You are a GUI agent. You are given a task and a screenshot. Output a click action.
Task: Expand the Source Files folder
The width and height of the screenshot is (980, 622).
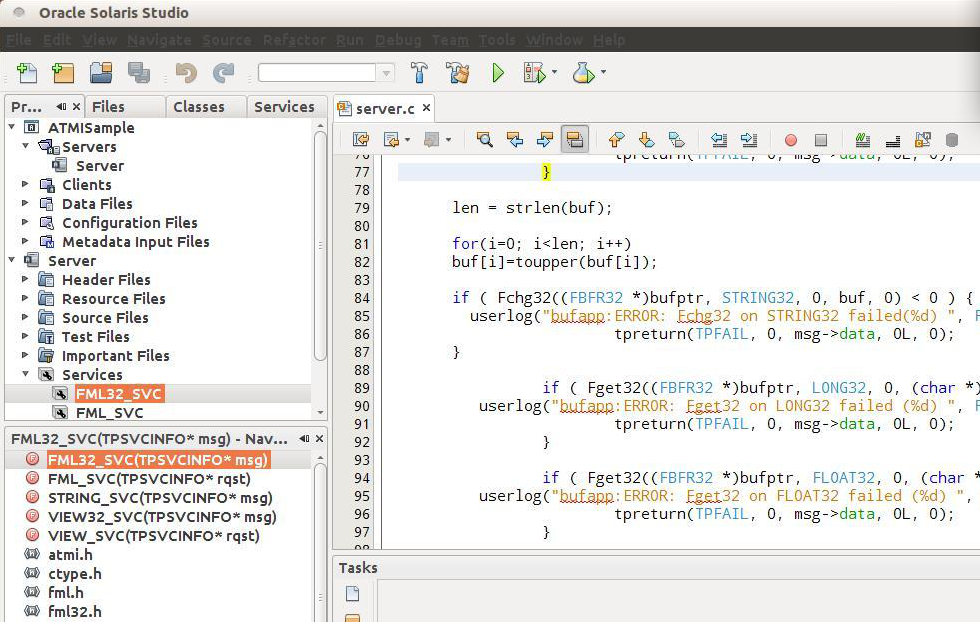25,317
